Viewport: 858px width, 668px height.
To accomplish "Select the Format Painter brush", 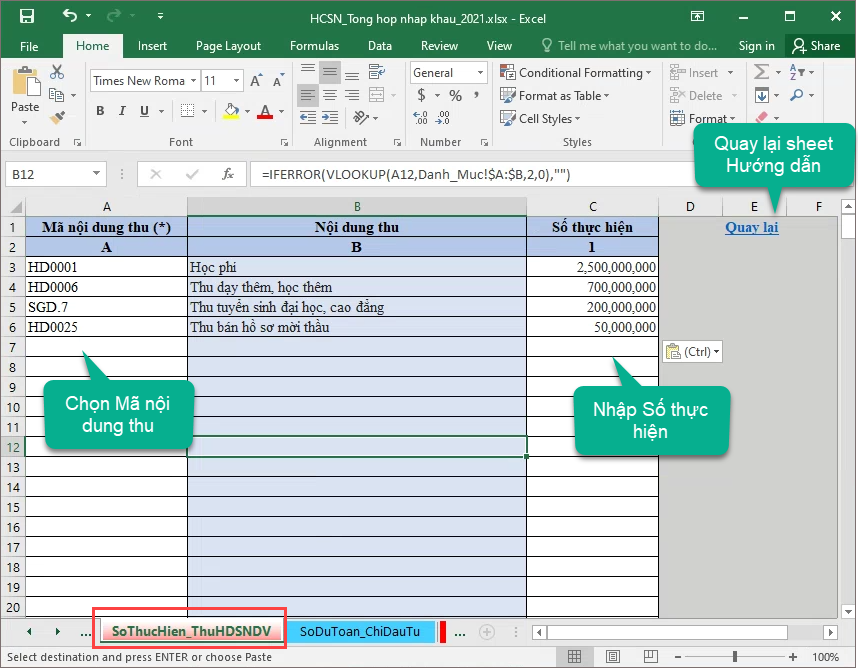I will (x=57, y=117).
